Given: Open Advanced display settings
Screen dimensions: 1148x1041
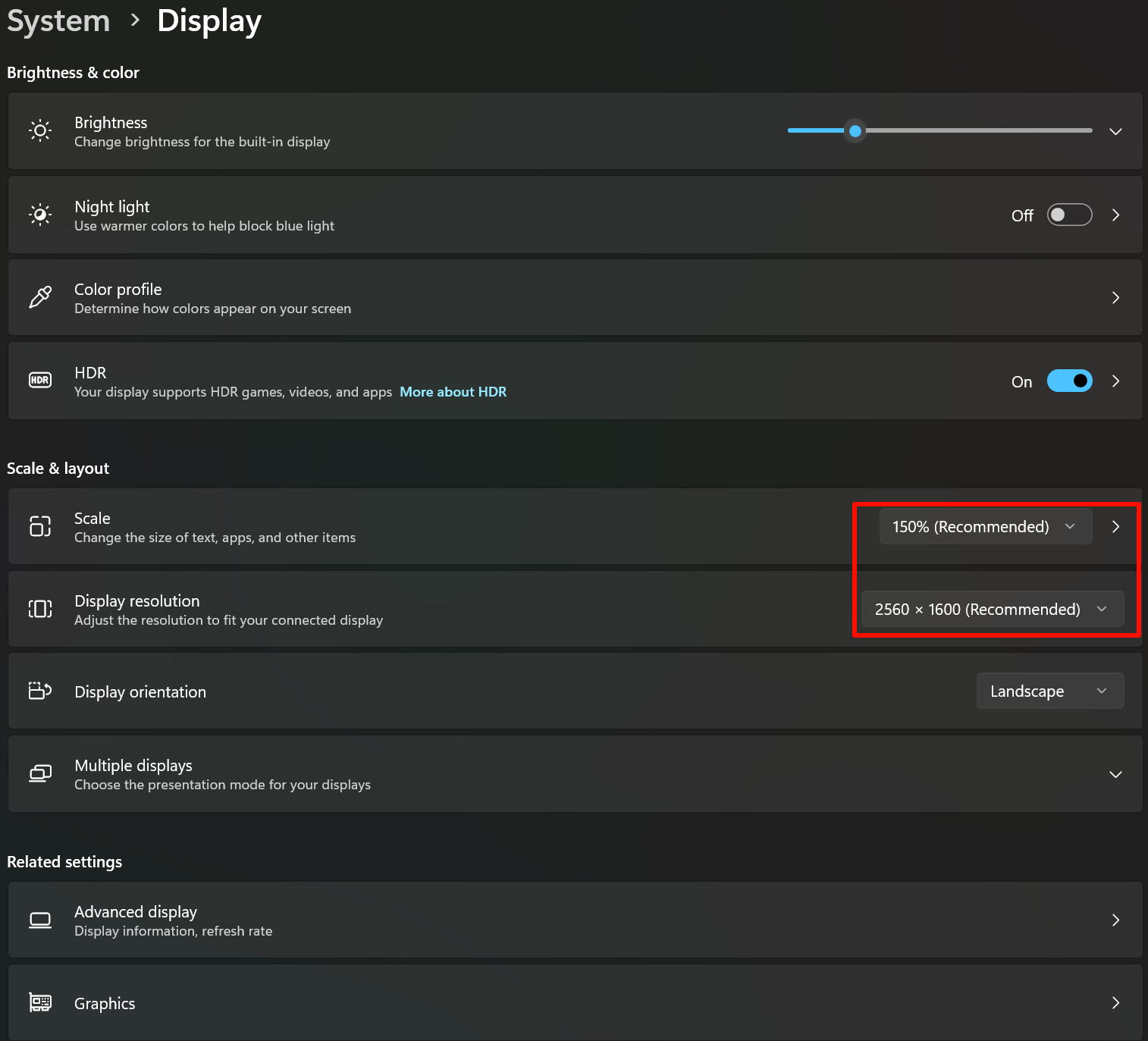Looking at the screenshot, I should 575,920.
